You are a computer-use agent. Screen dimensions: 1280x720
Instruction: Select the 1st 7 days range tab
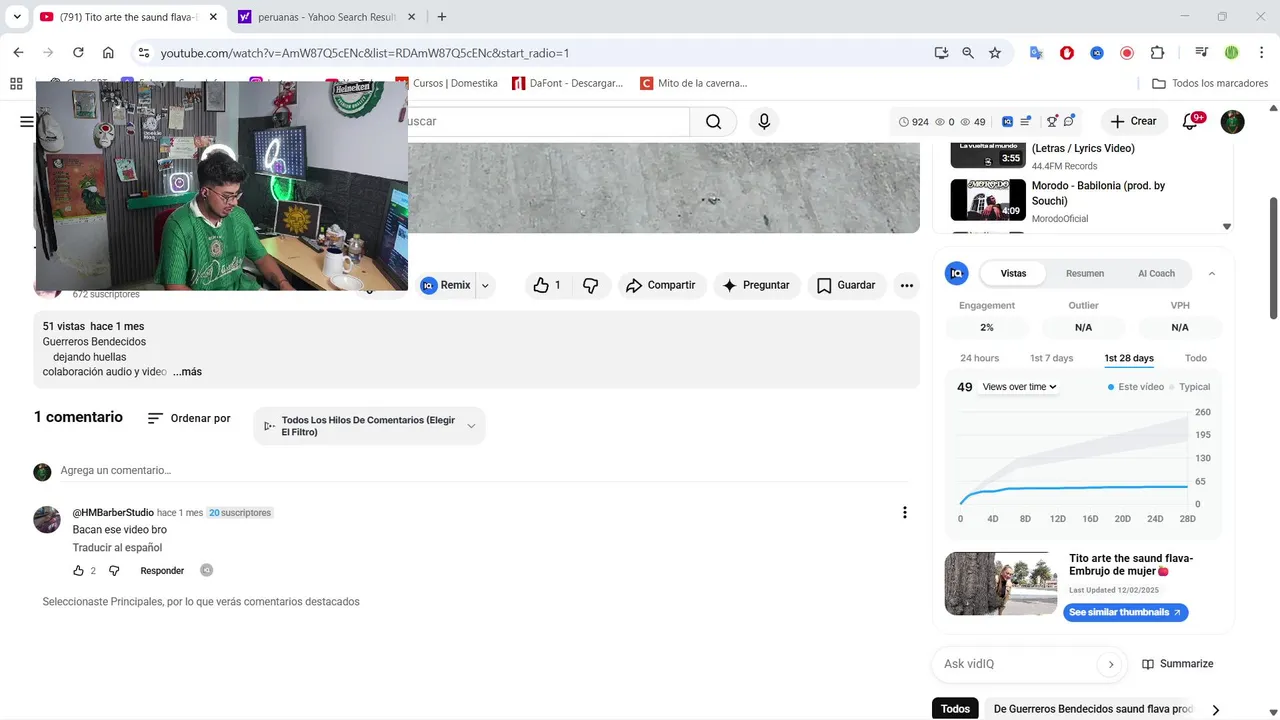pos(1051,358)
